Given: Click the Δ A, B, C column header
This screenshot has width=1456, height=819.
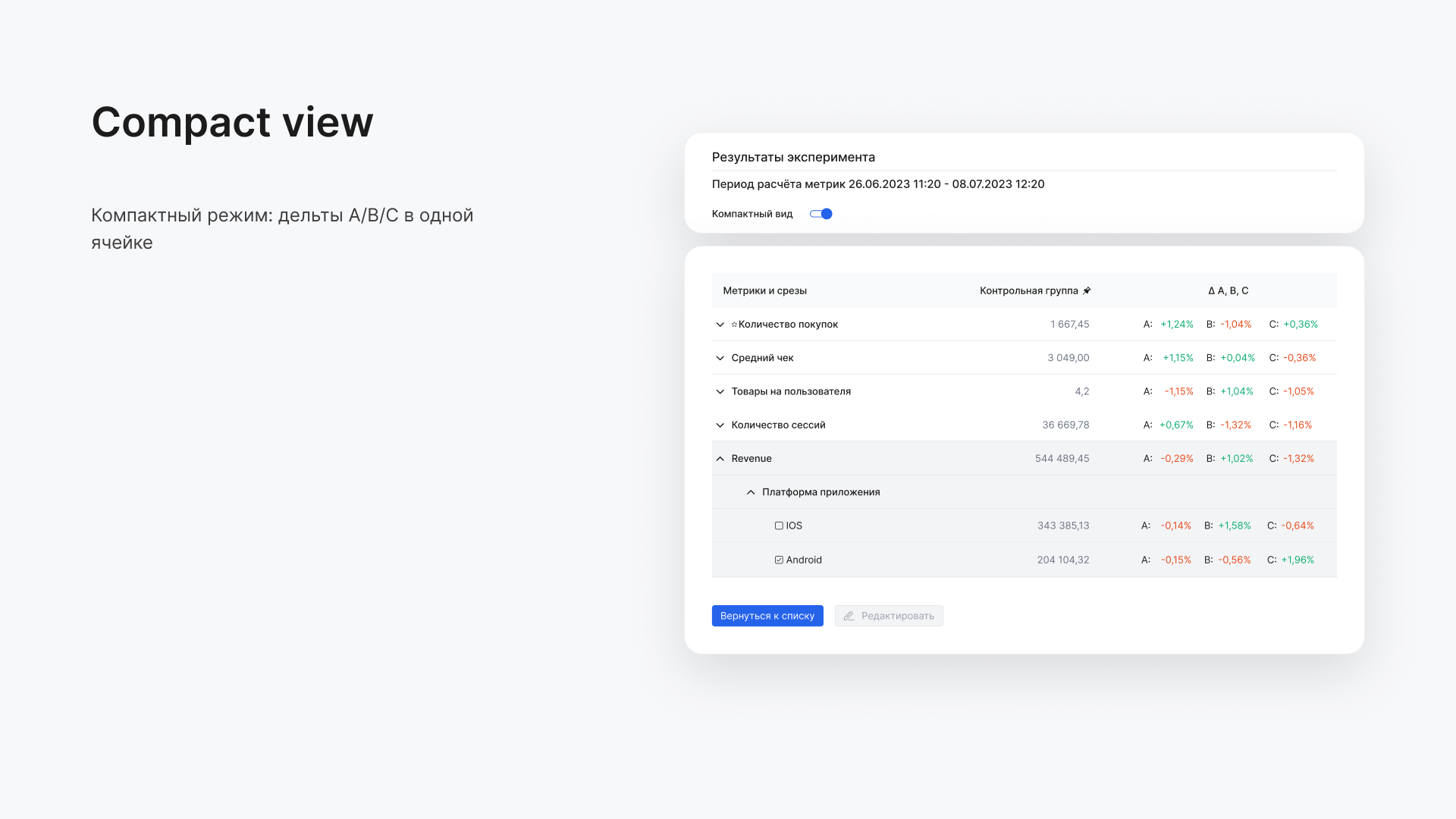Looking at the screenshot, I should tap(1228, 290).
